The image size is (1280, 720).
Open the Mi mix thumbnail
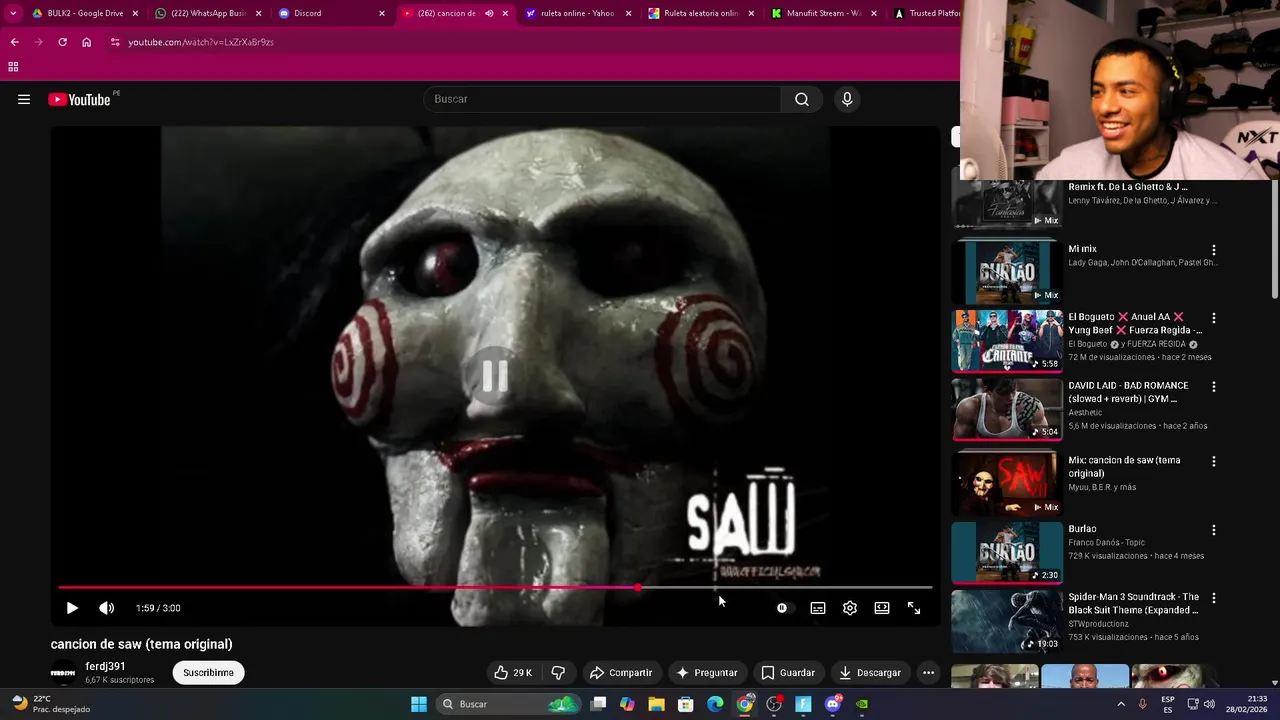pyautogui.click(x=1007, y=271)
